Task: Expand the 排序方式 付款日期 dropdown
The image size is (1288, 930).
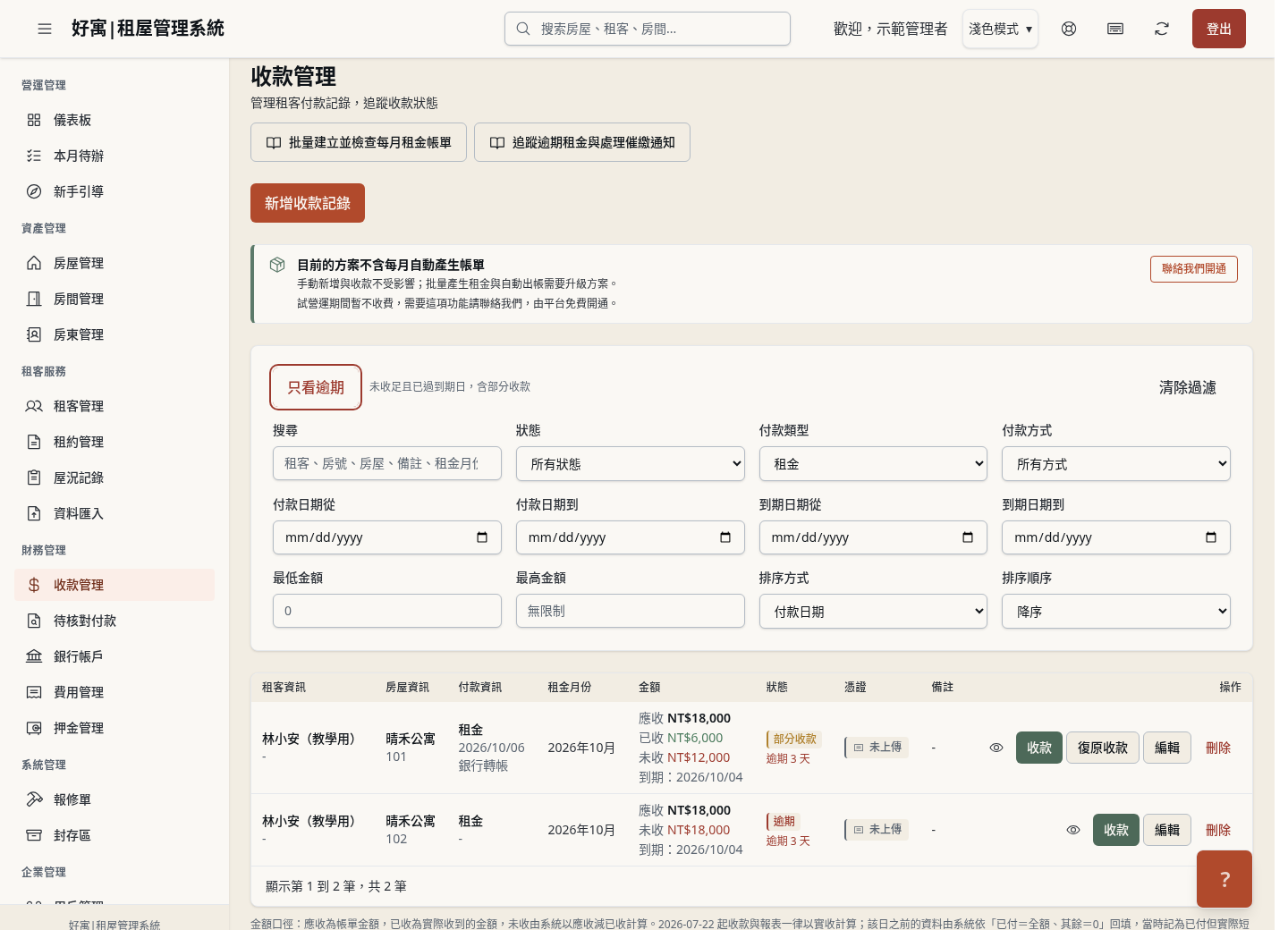Action: click(x=873, y=612)
